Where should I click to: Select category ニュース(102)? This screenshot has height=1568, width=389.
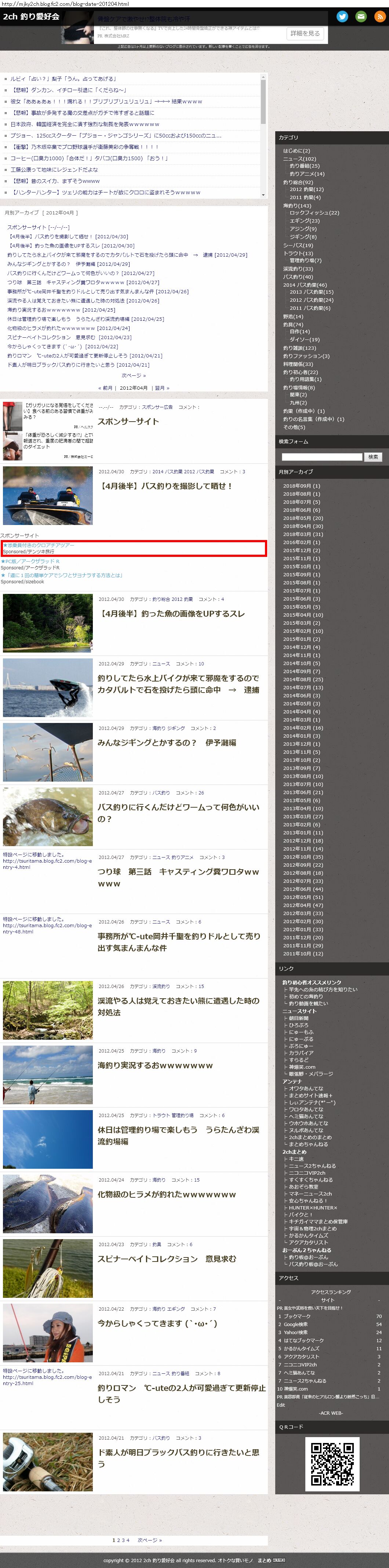[x=299, y=159]
